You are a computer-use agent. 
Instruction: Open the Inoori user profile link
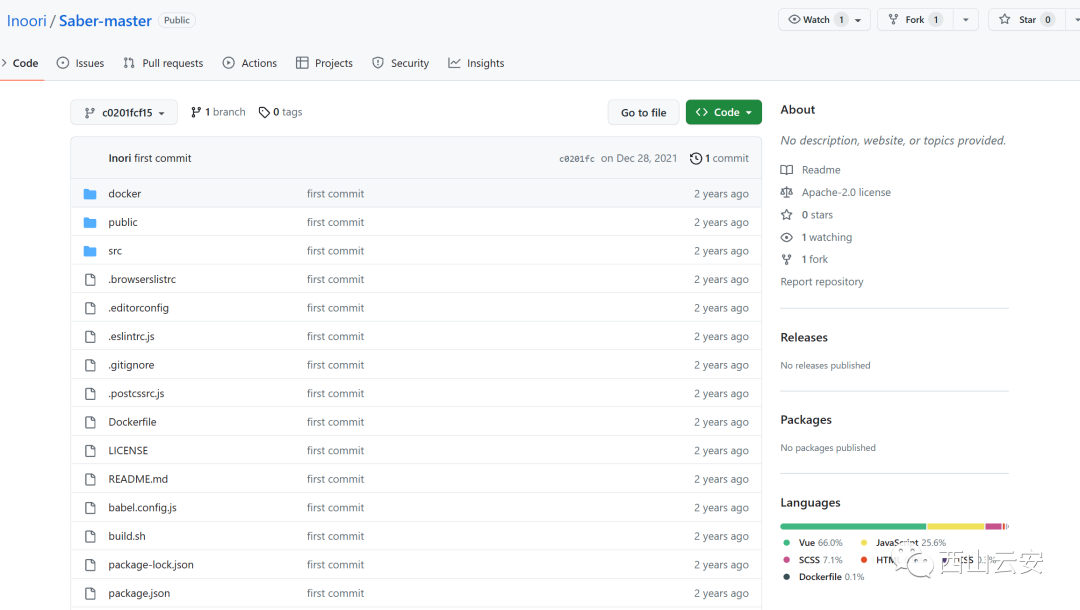tap(27, 21)
